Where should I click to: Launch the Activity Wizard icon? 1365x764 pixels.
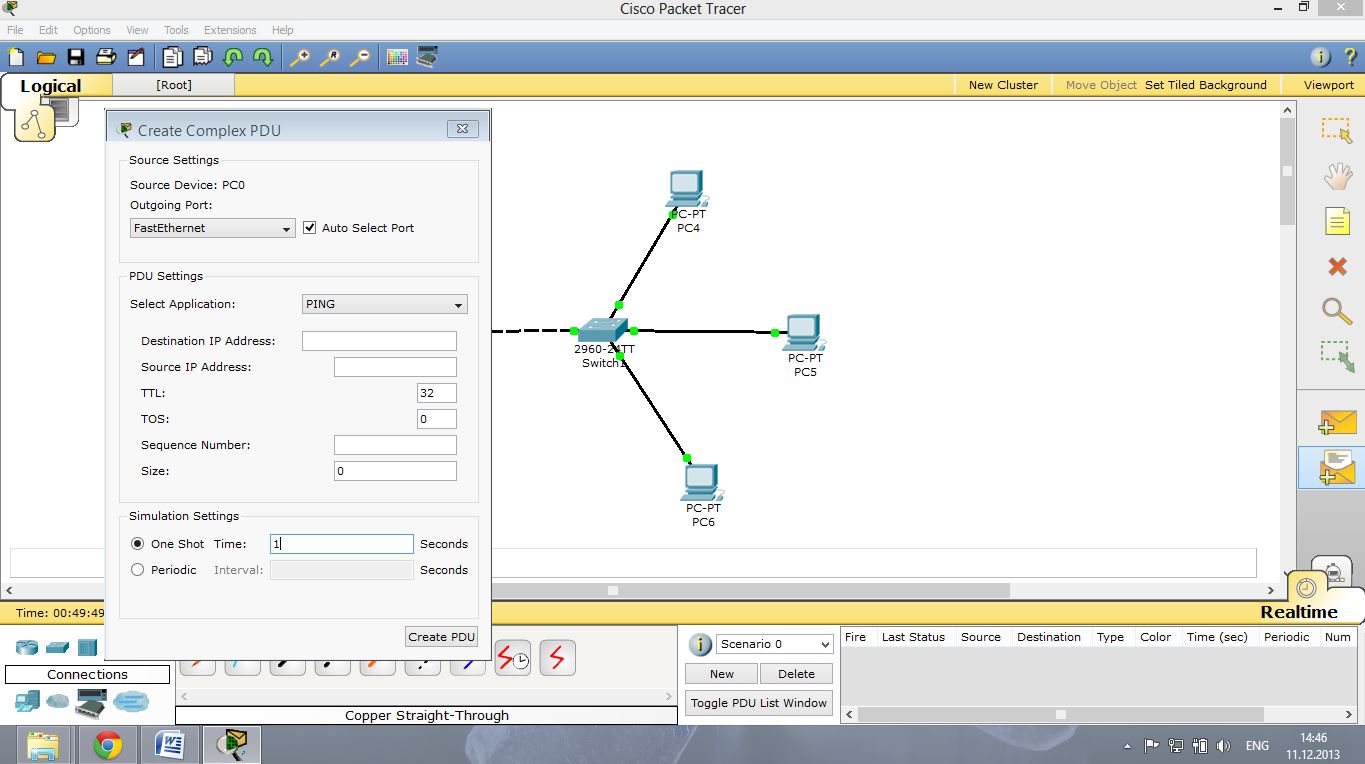[x=136, y=57]
